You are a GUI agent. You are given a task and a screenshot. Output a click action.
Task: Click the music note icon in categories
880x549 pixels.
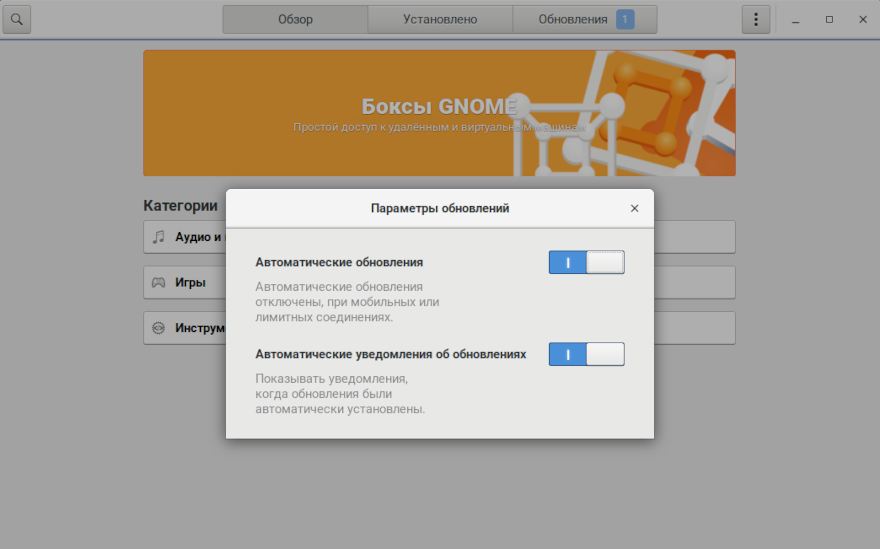pyautogui.click(x=158, y=237)
